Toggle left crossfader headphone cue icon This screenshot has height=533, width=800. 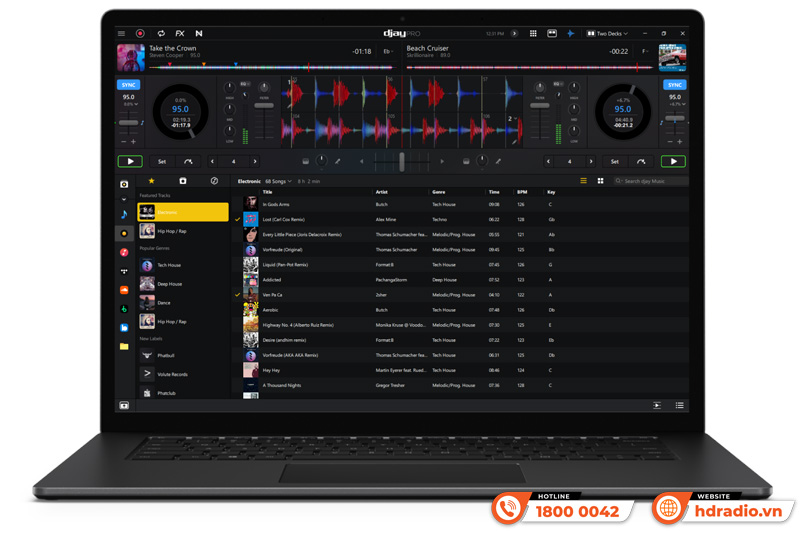pyautogui.click(x=306, y=162)
